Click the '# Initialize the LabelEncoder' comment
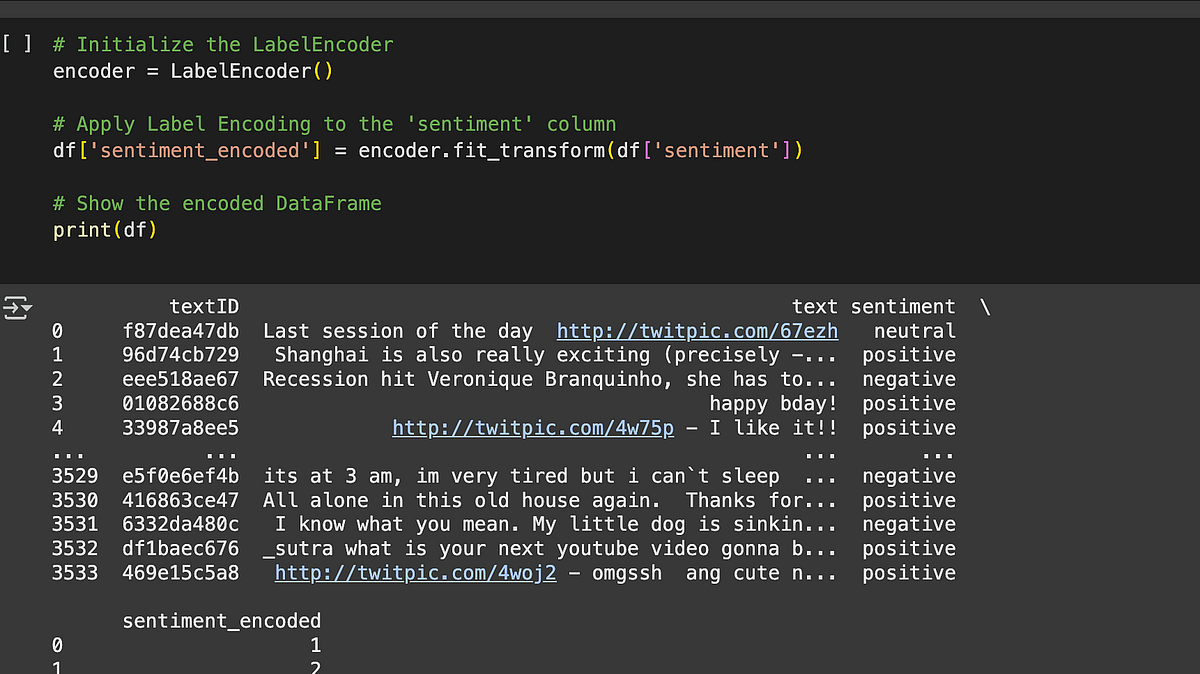1200x674 pixels. [x=223, y=45]
